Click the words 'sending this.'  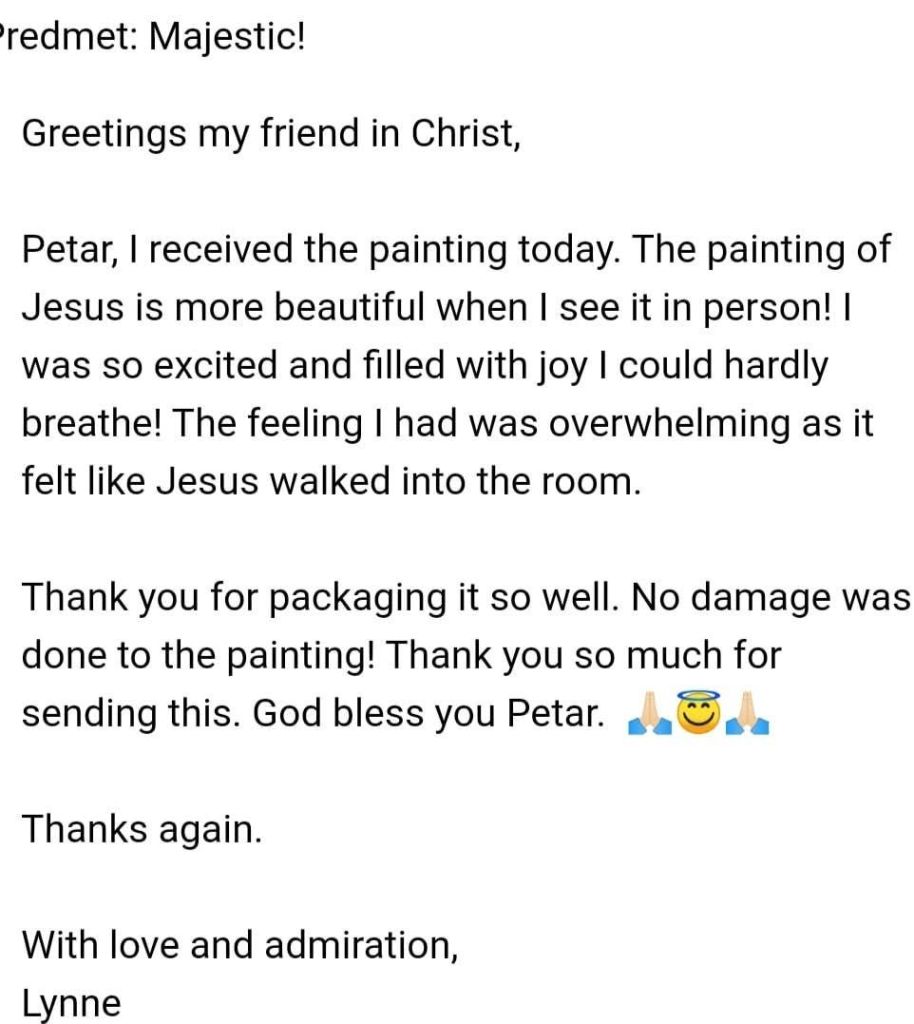[128, 714]
